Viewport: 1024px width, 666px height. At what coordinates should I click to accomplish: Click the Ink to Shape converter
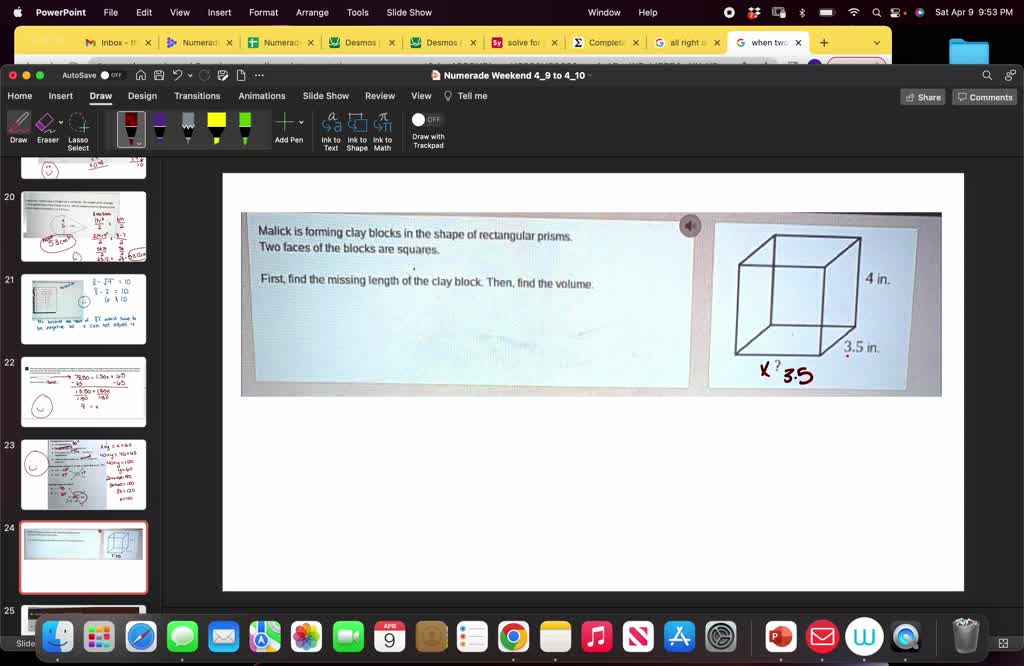[x=356, y=127]
